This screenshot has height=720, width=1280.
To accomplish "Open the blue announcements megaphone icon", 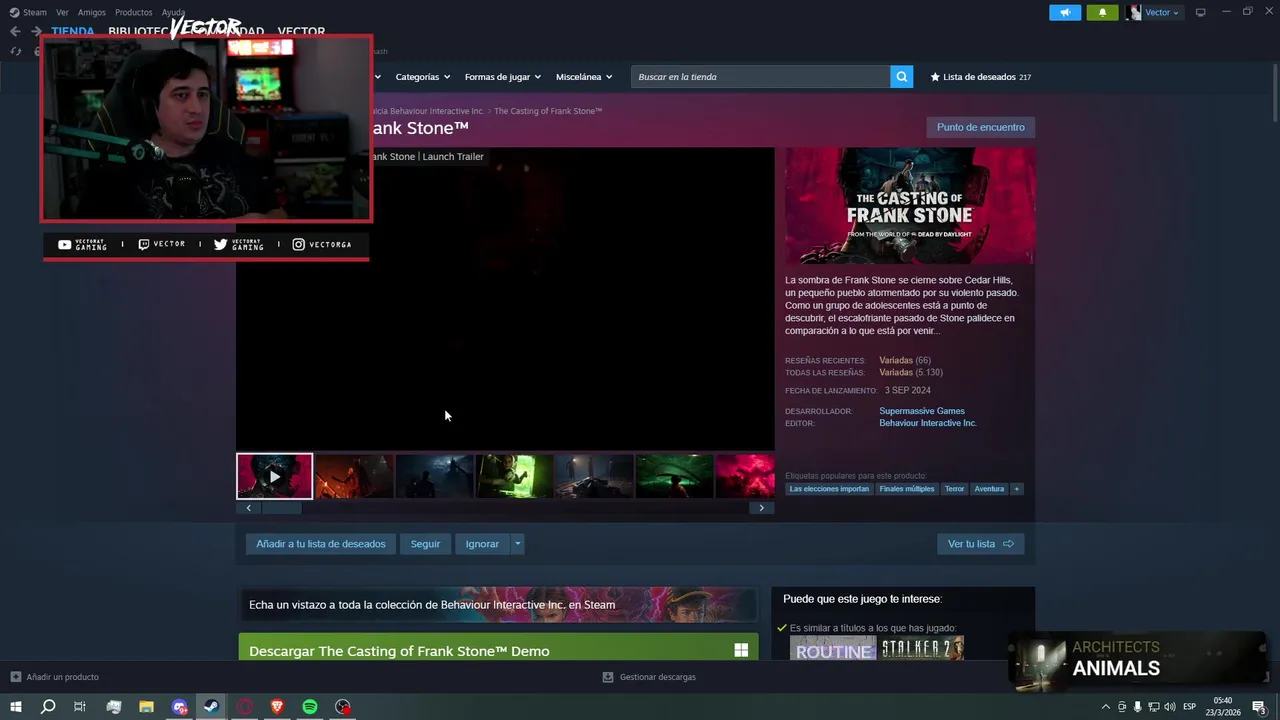I will click(x=1065, y=12).
